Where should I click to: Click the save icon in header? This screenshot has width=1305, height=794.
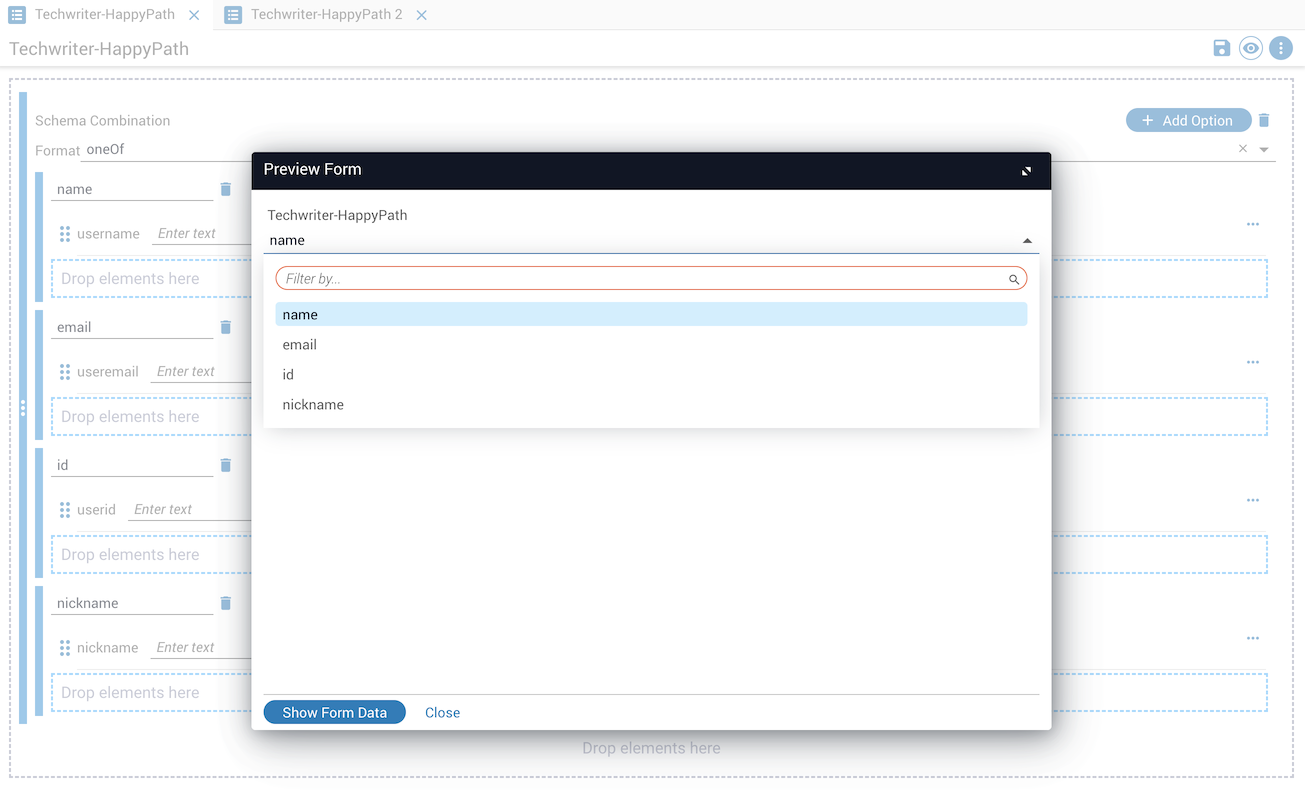1221,48
